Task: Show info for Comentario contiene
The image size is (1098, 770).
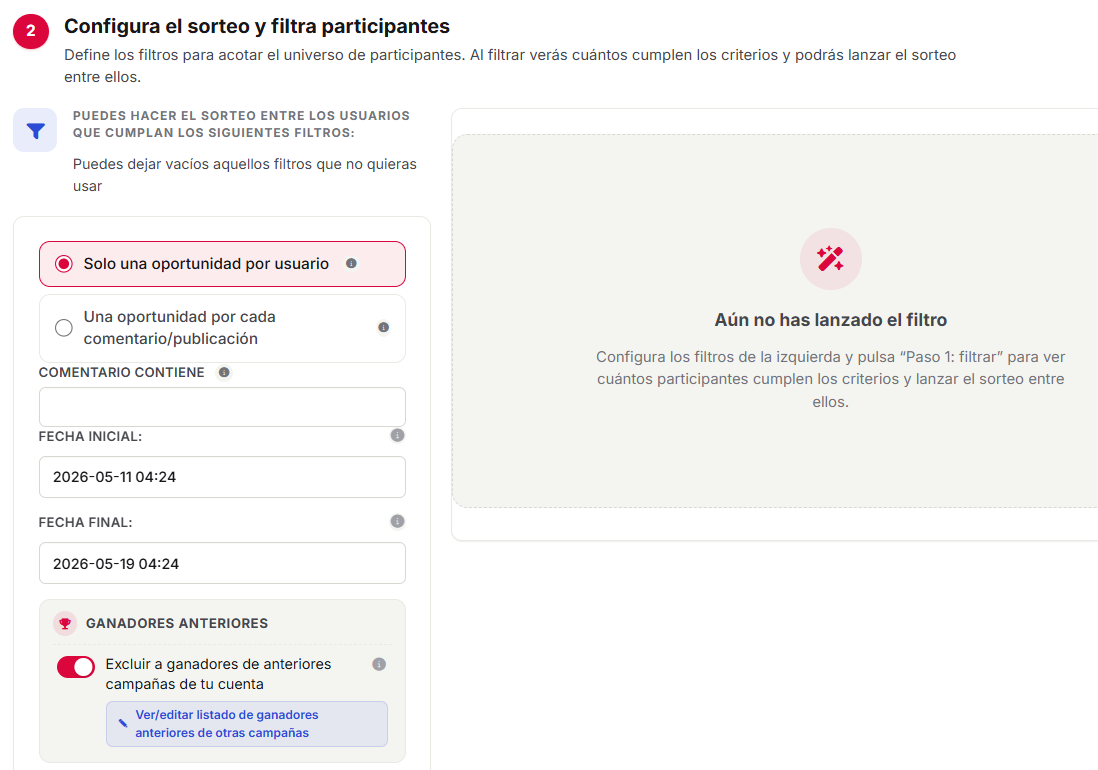Action: tap(224, 372)
